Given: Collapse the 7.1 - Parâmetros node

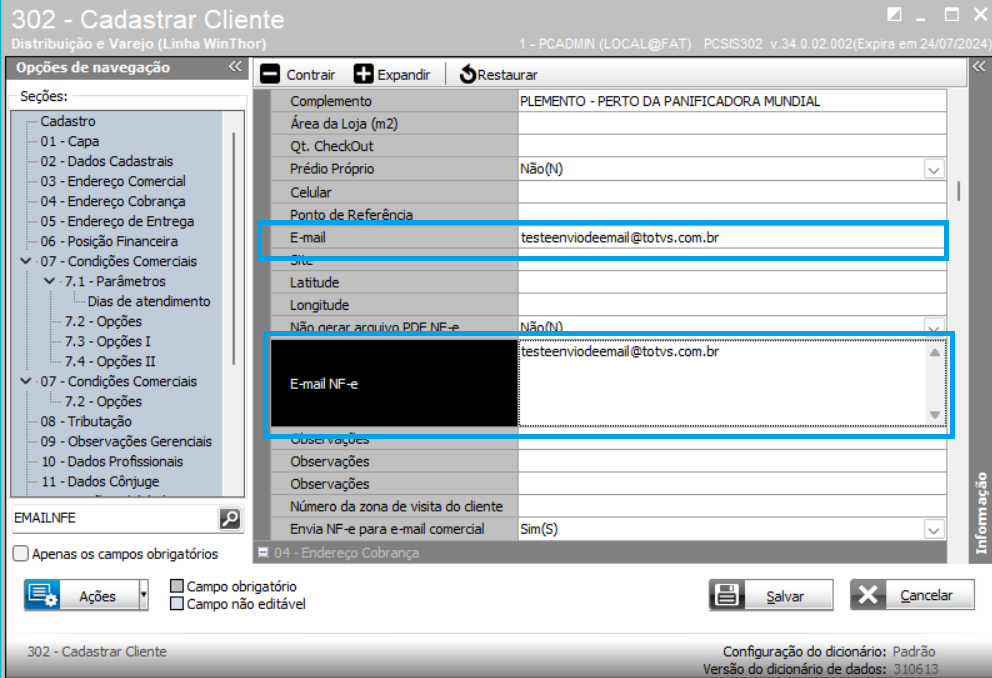Looking at the screenshot, I should point(49,281).
